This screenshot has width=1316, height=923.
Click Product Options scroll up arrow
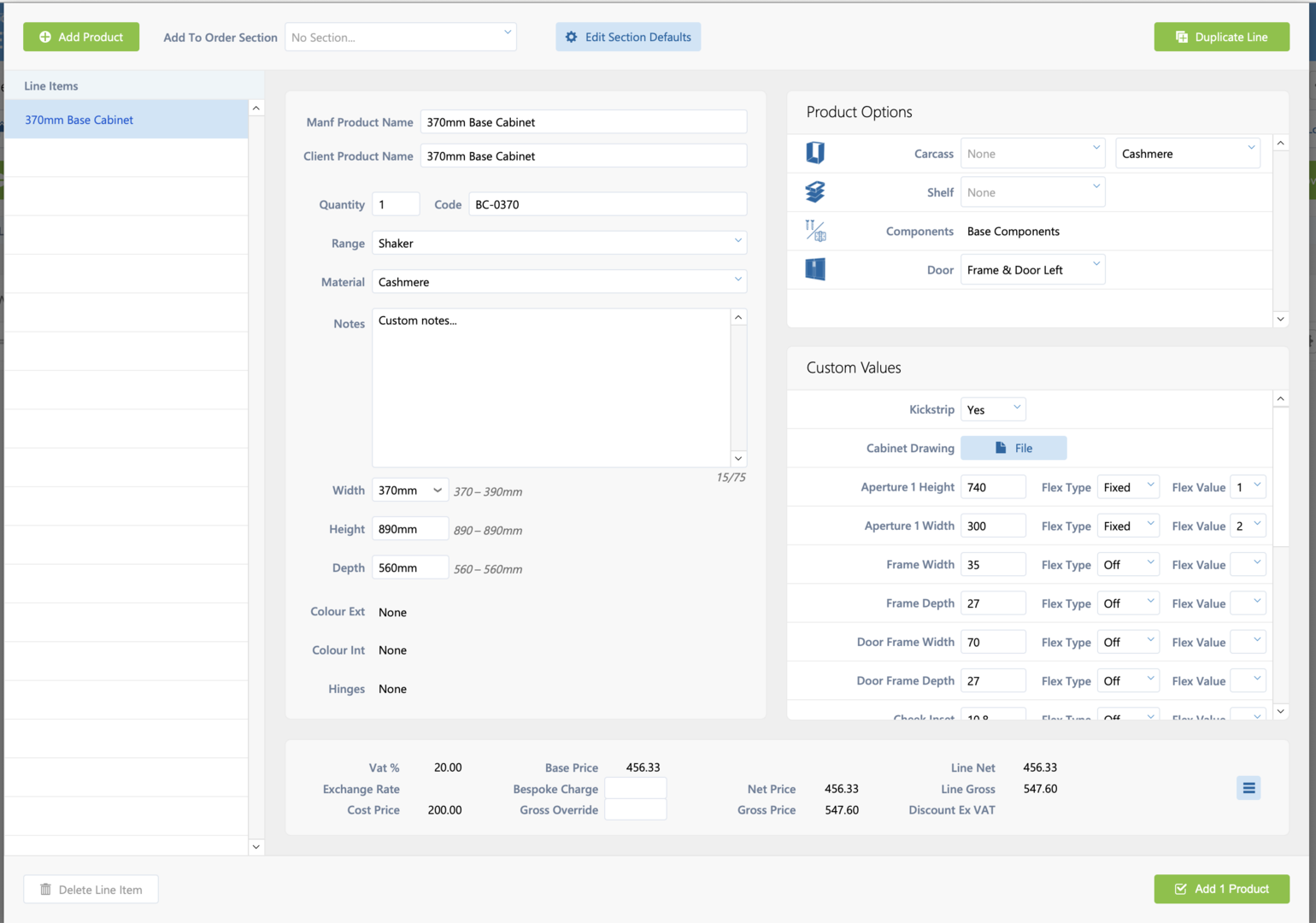1280,144
